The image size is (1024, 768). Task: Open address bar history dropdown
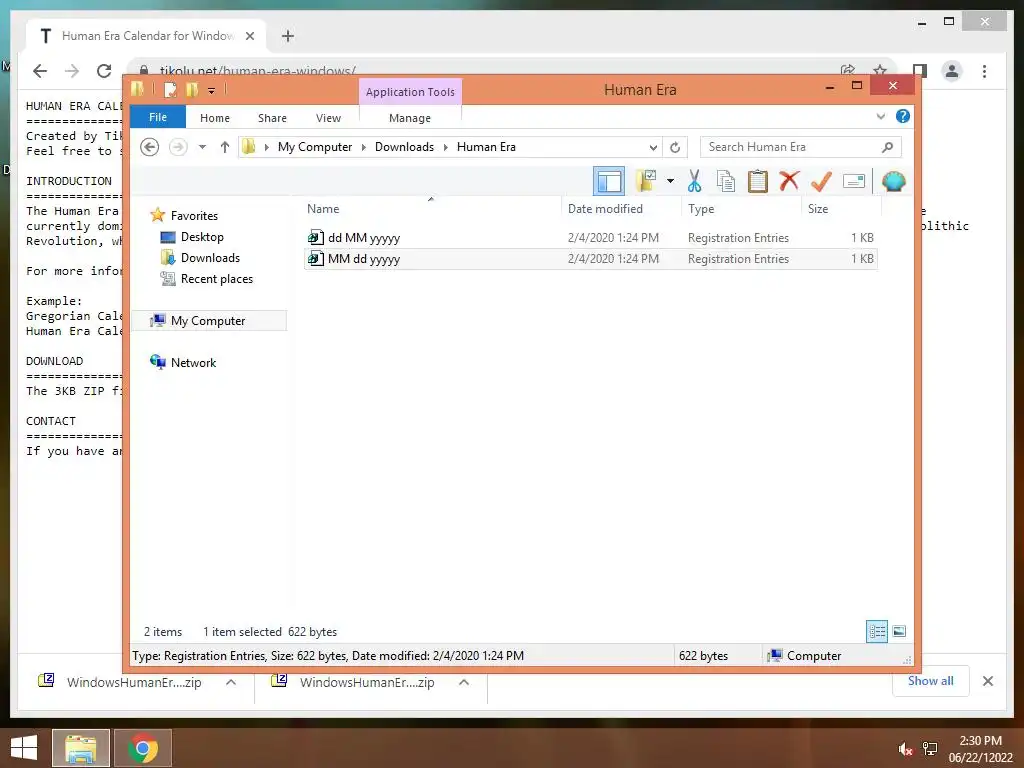click(x=652, y=147)
